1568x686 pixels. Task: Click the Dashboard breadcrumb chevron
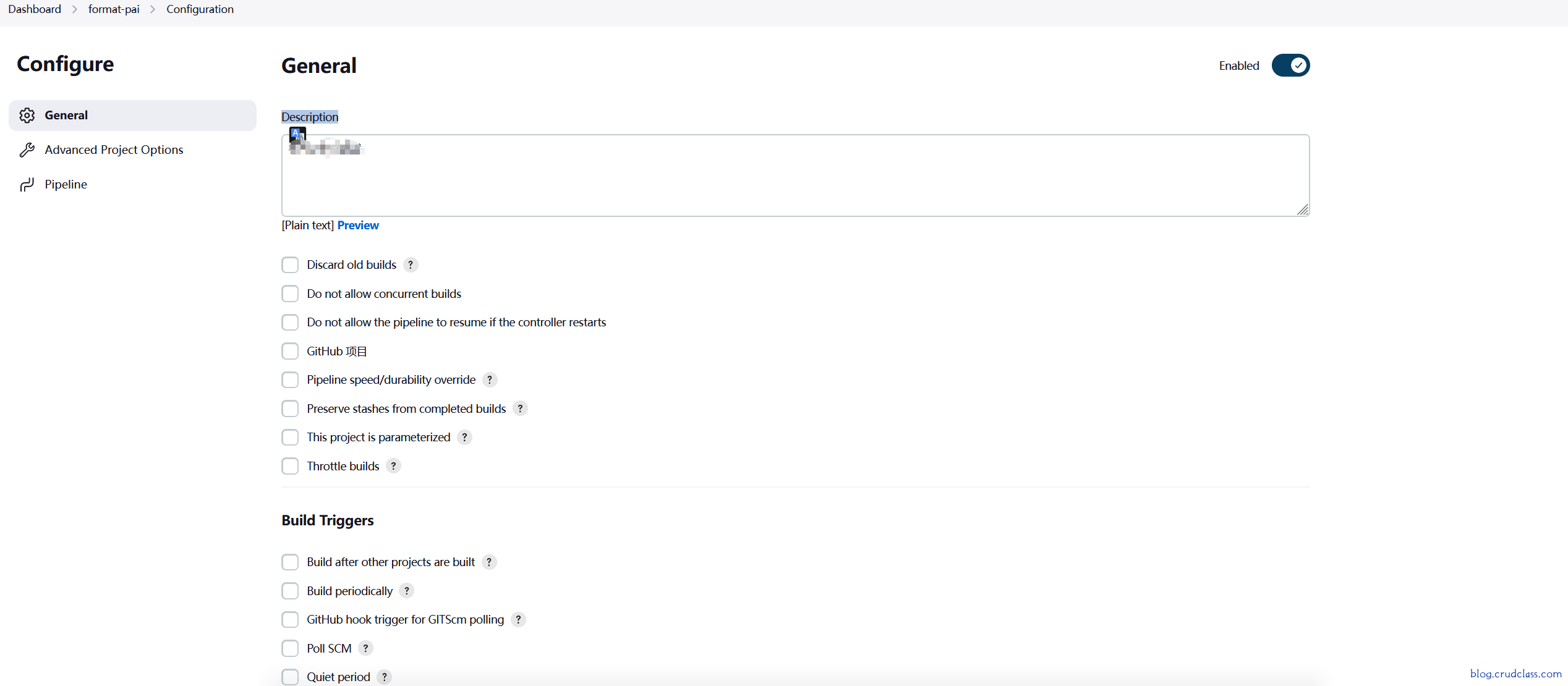pyautogui.click(x=75, y=9)
